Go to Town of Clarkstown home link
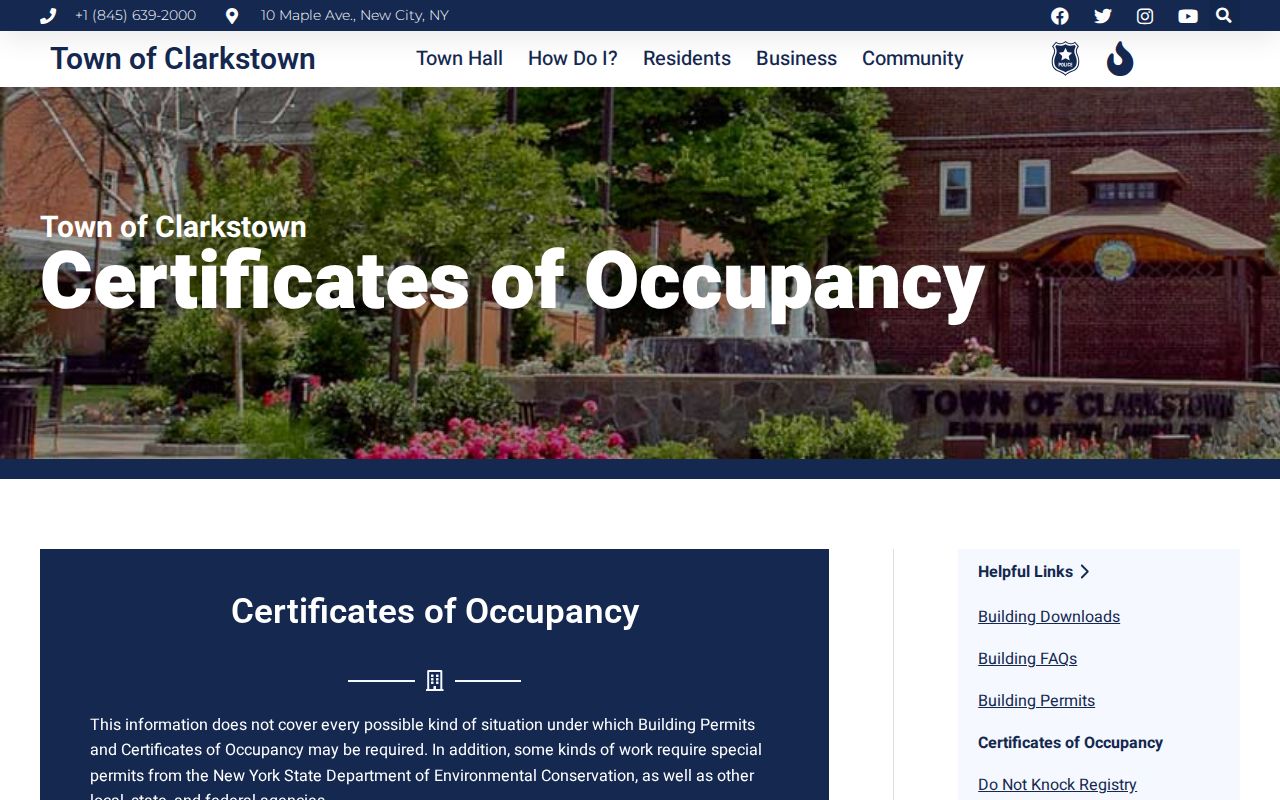This screenshot has width=1280, height=800. pos(183,58)
